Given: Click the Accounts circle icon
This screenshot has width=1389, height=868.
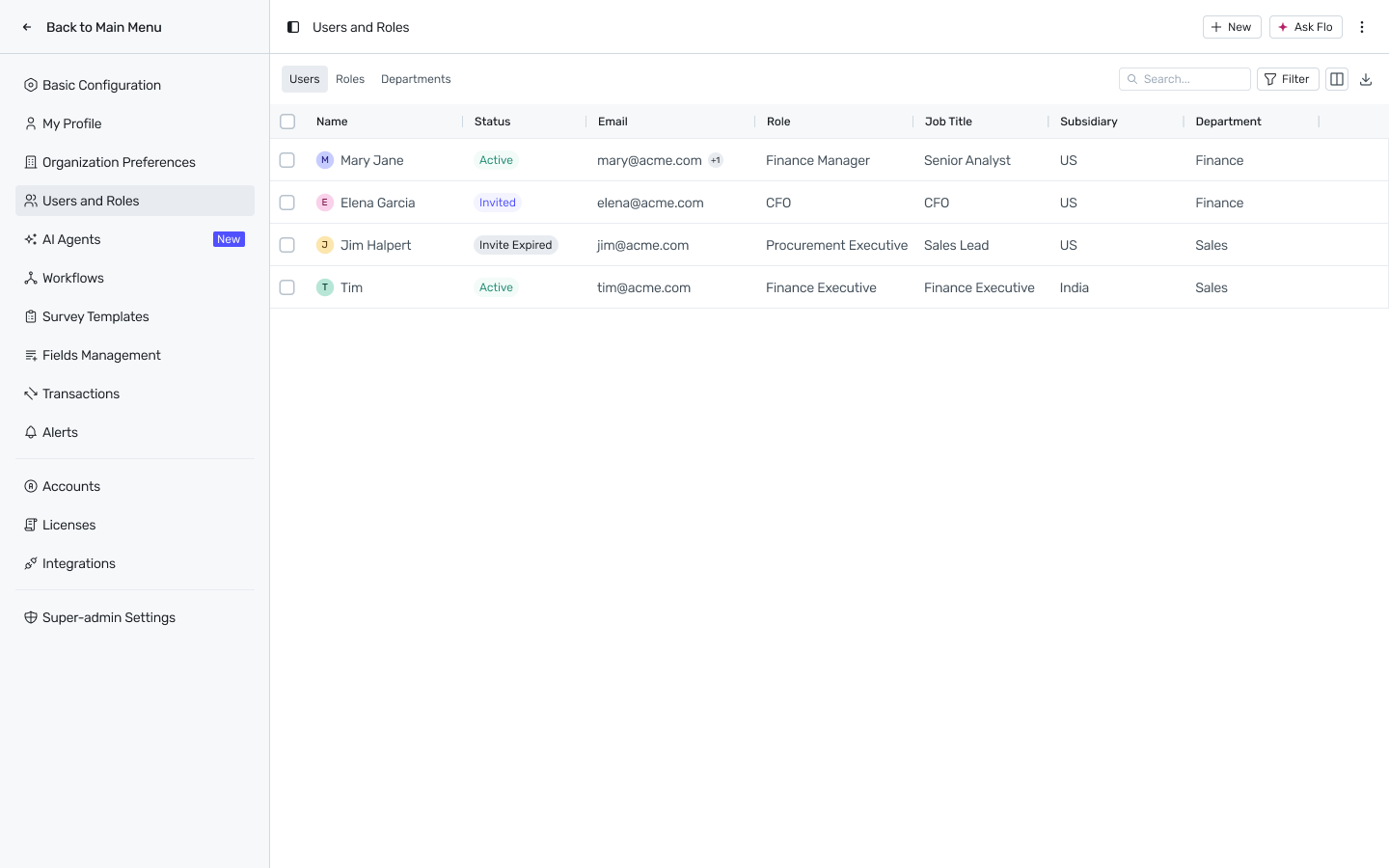Looking at the screenshot, I should coord(31,486).
